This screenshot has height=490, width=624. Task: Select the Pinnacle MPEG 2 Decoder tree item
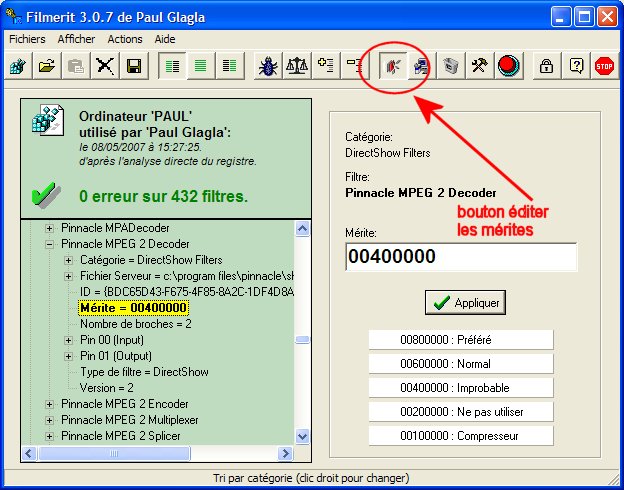[x=125, y=244]
